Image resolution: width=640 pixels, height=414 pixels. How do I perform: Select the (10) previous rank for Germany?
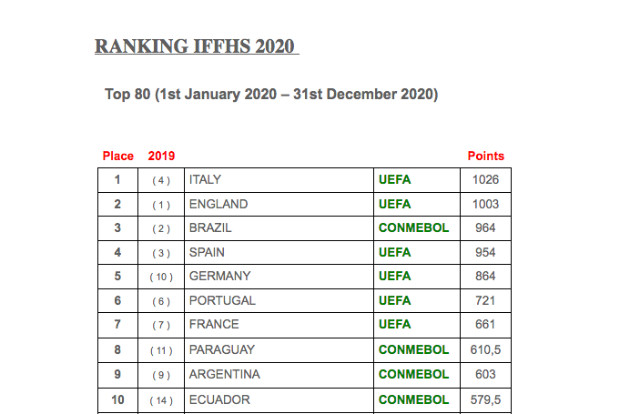[161, 277]
